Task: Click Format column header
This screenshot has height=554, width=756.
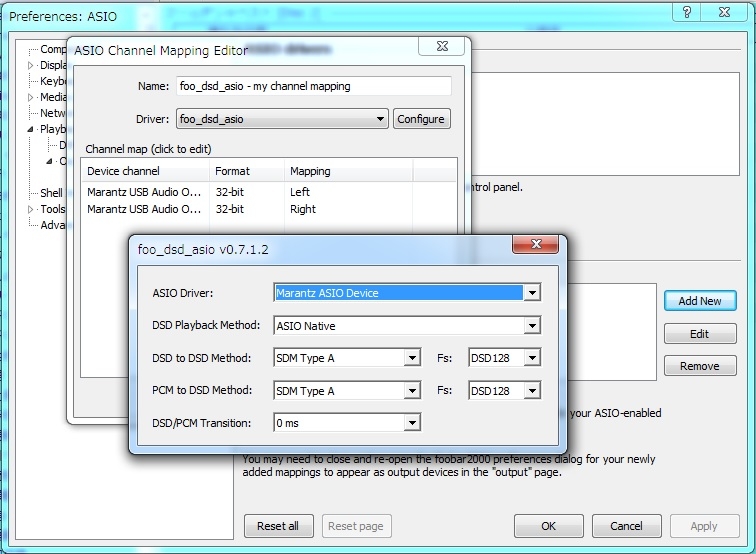Action: (x=247, y=171)
